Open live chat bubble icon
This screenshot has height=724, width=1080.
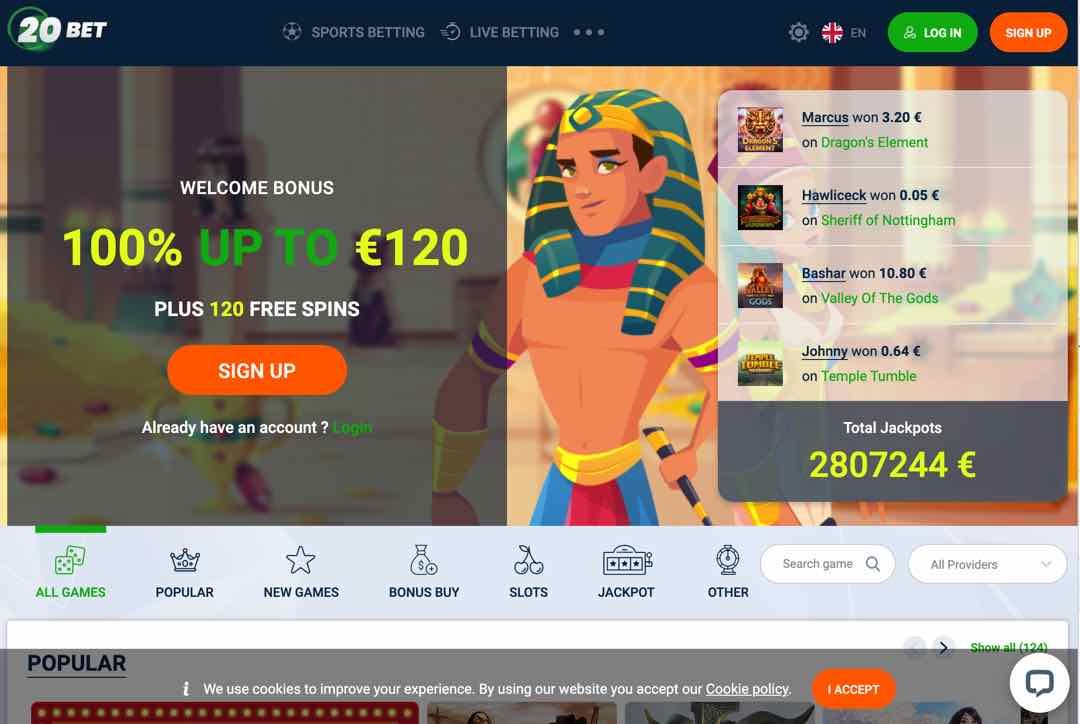[1039, 683]
